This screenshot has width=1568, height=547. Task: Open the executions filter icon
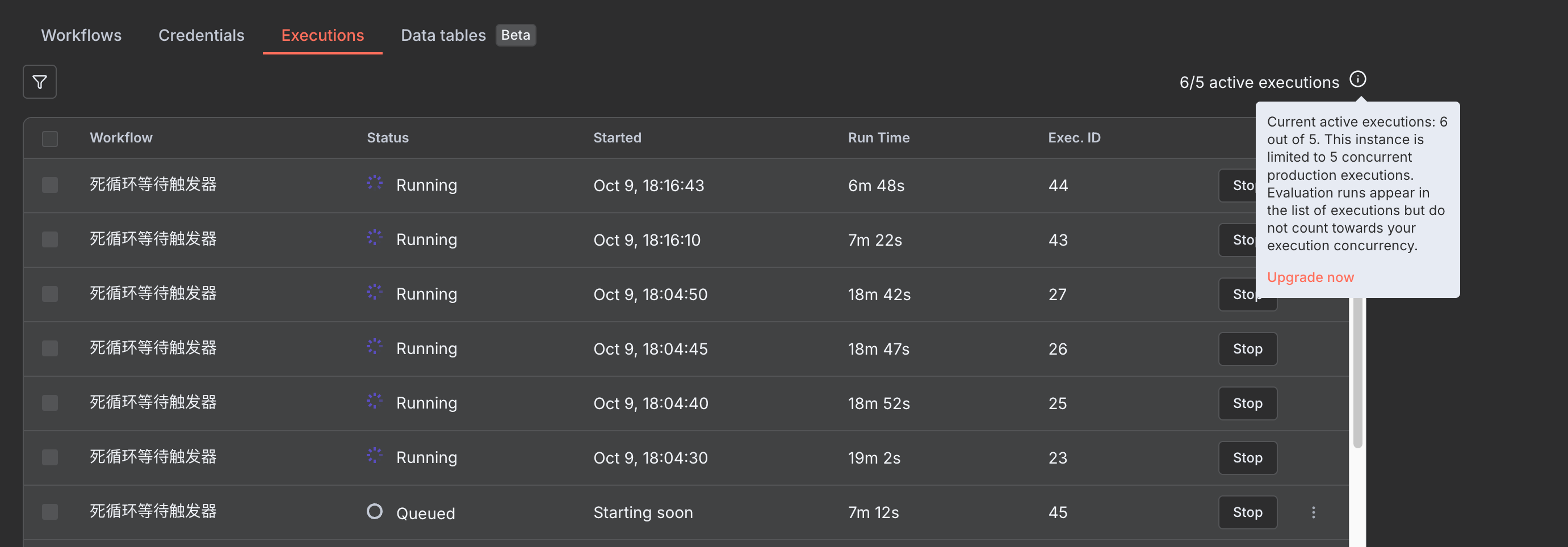[40, 82]
